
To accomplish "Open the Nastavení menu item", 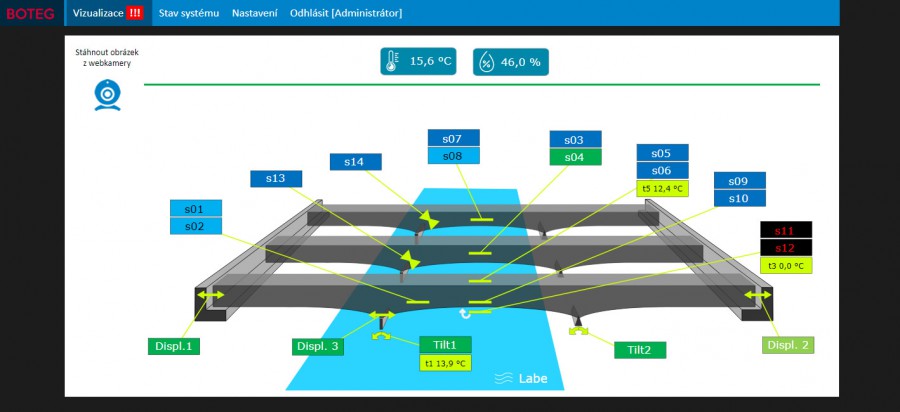I will pyautogui.click(x=254, y=13).
